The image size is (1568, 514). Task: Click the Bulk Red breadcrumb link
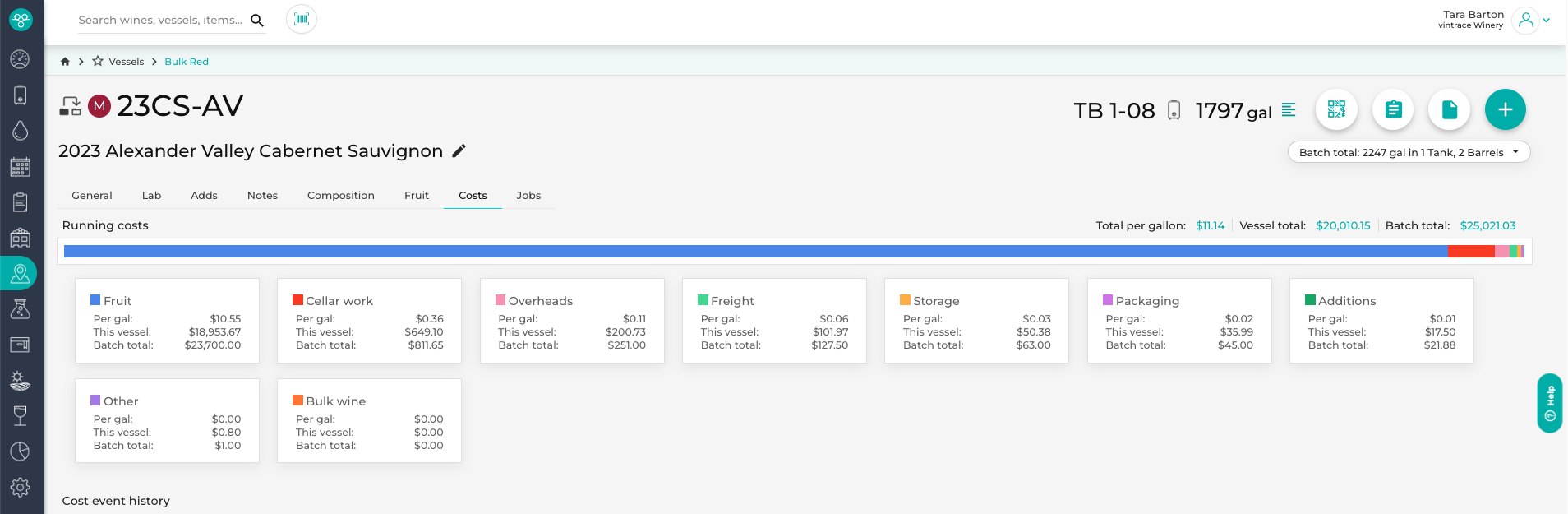[x=187, y=62]
